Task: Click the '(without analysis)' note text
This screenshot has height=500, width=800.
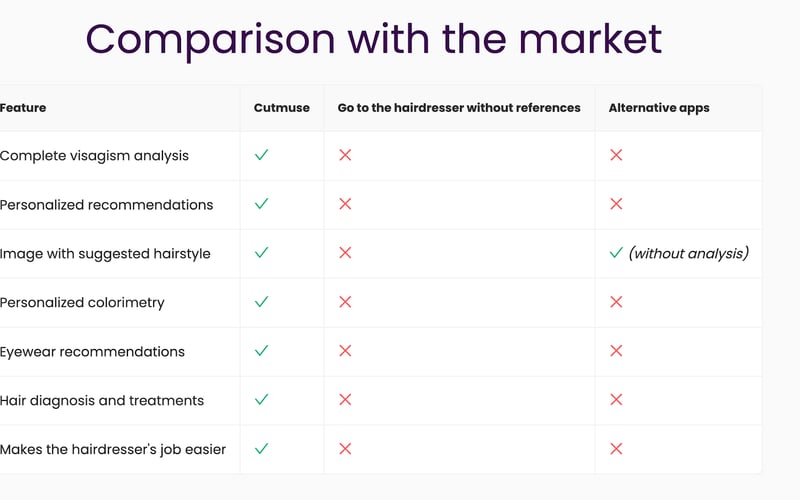Action: [688, 254]
